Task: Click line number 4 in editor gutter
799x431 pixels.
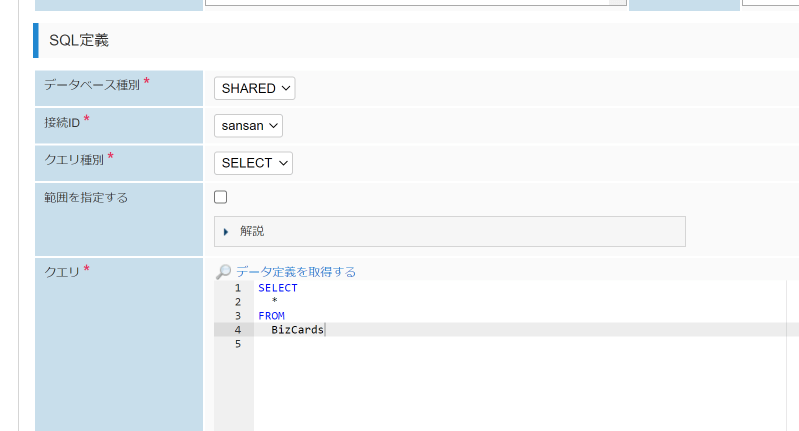Action: 237,330
